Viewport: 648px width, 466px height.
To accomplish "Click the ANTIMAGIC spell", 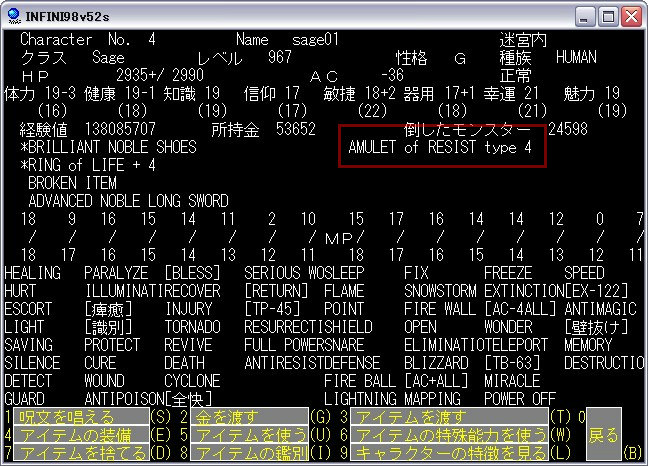I will tap(600, 309).
